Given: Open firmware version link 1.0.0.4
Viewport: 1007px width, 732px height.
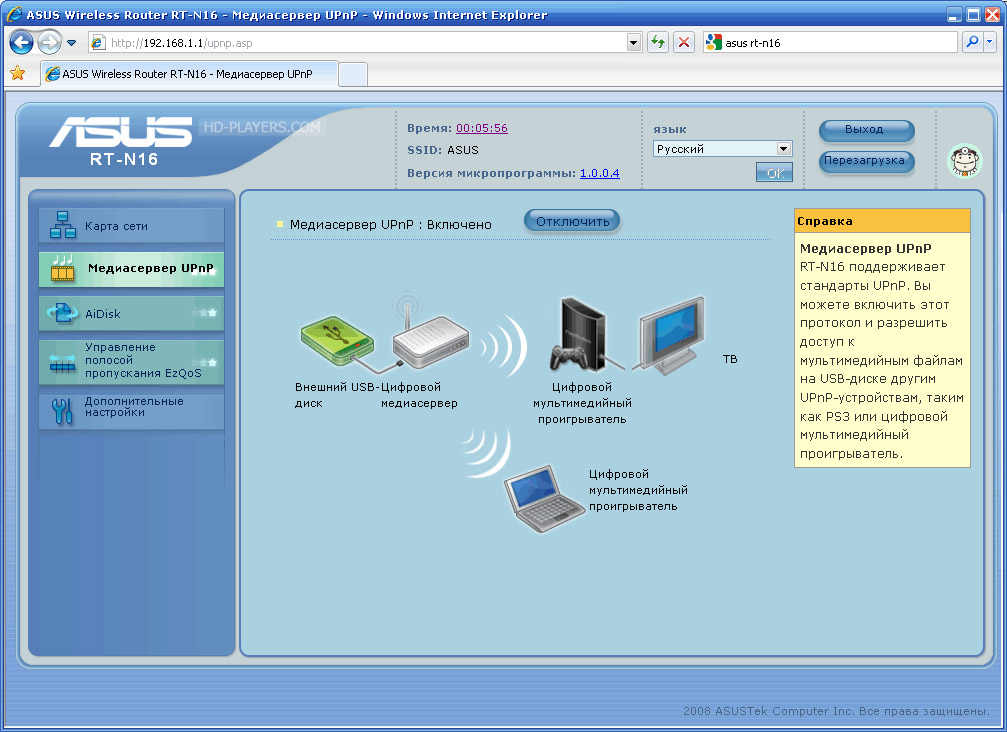Looking at the screenshot, I should pos(600,173).
